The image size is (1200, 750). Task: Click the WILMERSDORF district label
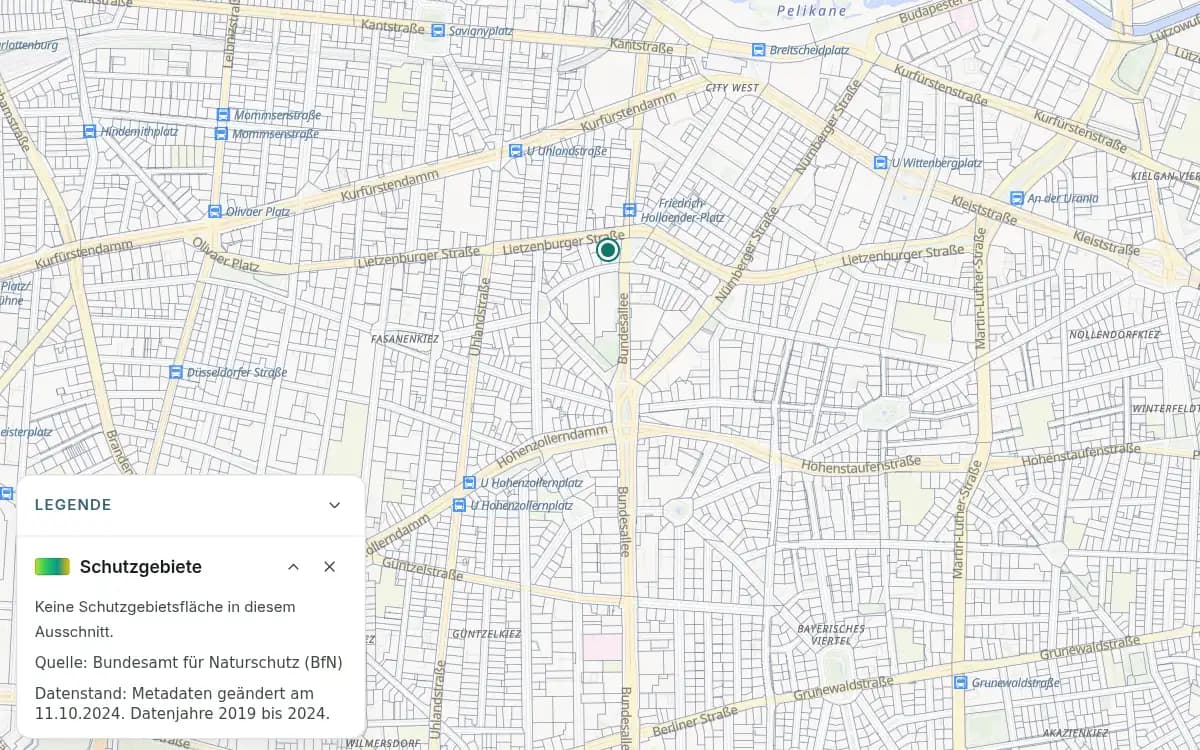382,744
